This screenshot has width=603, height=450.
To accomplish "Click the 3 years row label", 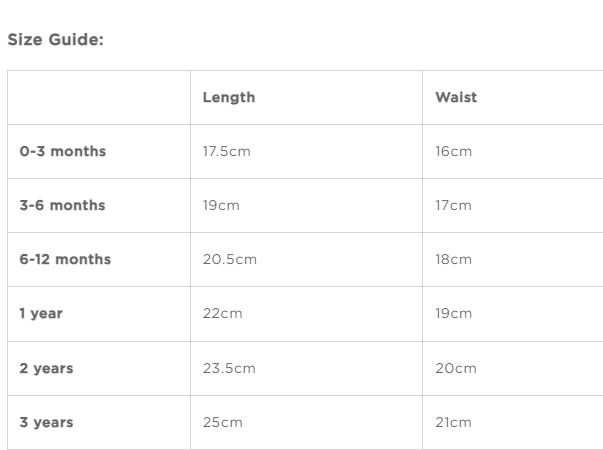I will coord(46,422).
